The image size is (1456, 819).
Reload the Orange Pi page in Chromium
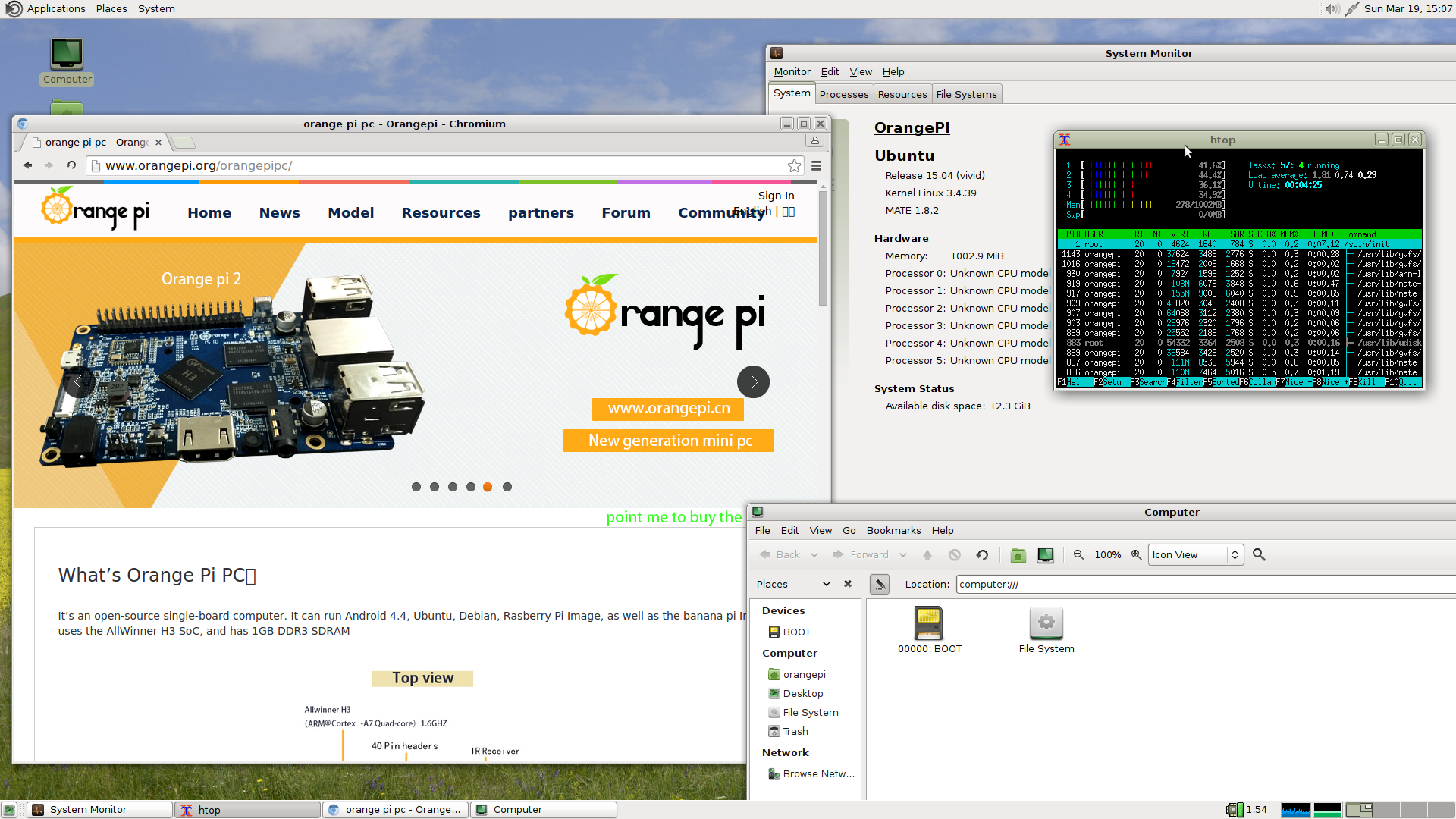point(71,165)
